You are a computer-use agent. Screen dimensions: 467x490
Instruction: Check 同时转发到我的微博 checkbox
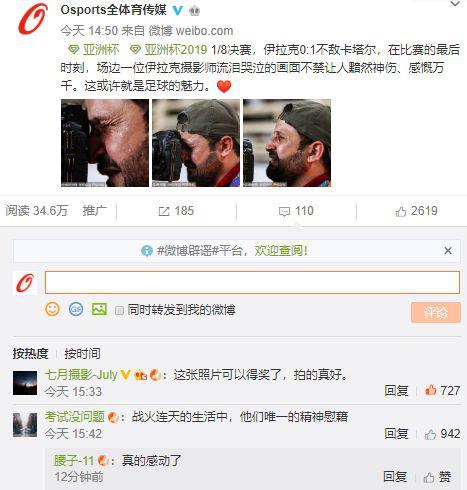(119, 311)
